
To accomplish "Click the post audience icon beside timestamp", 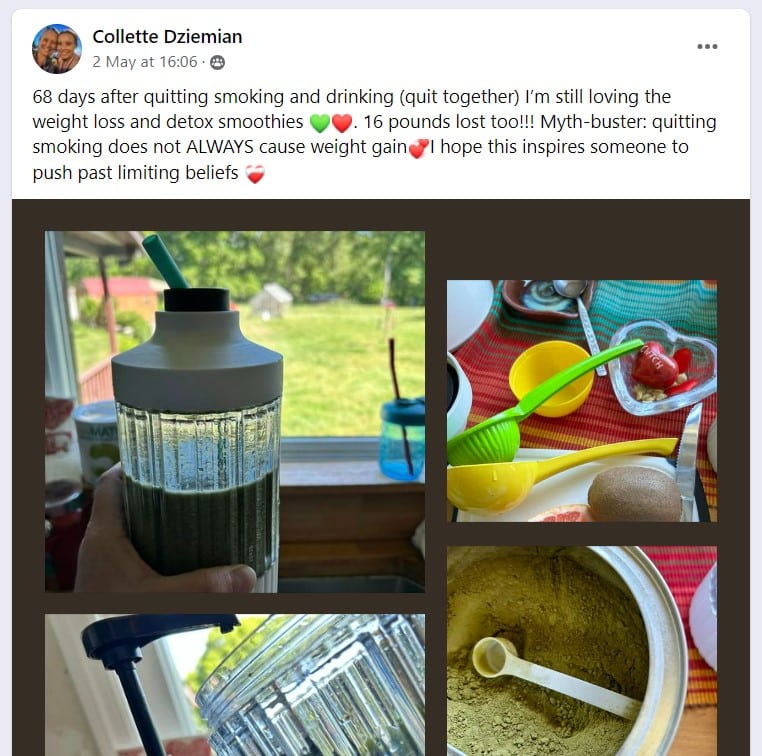I will point(217,63).
